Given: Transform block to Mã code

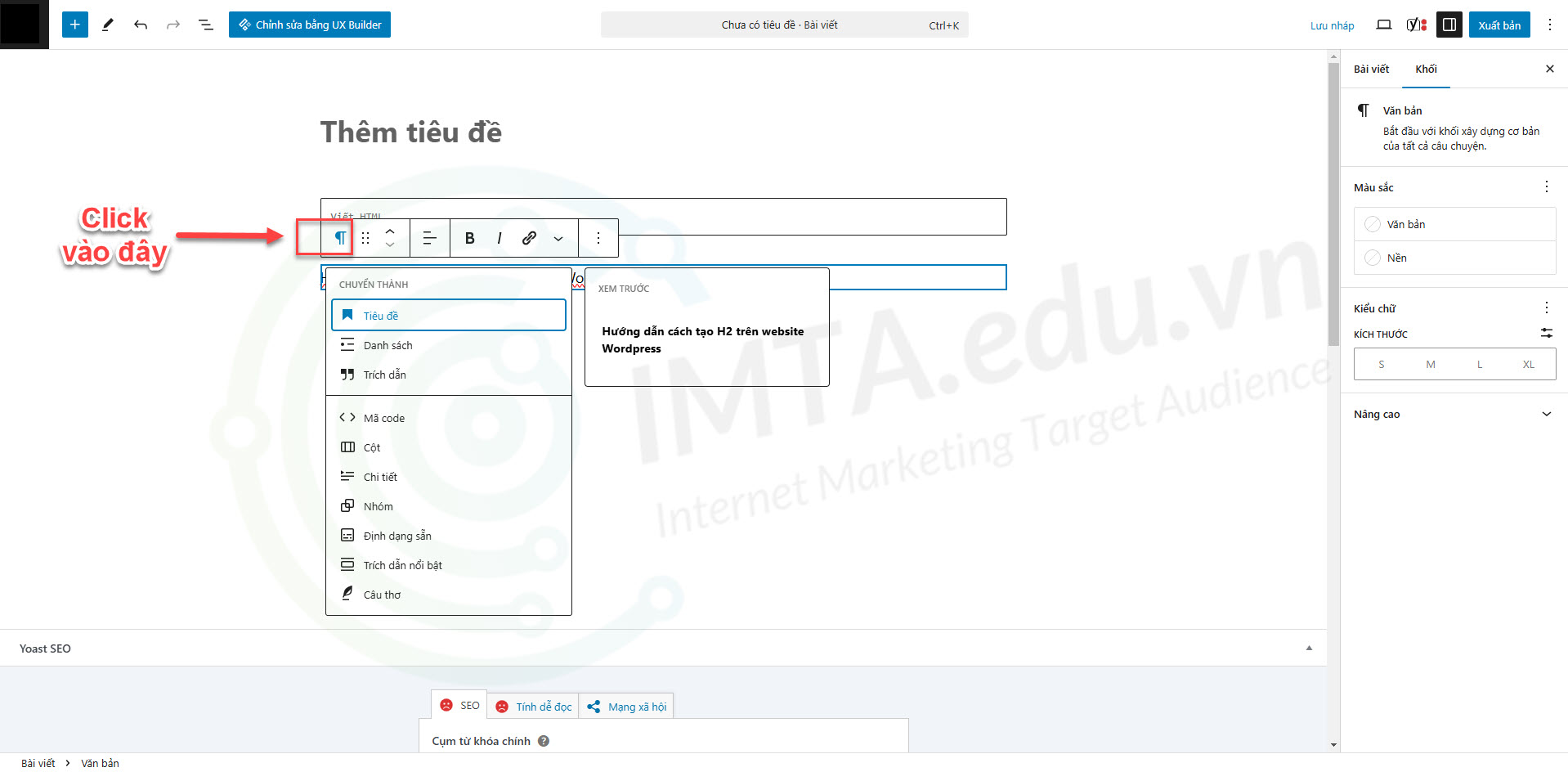Looking at the screenshot, I should (449, 418).
